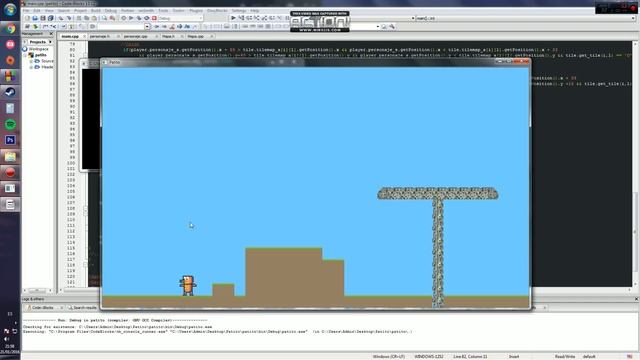The height and width of the screenshot is (360, 640).
Task: Click 'Line 82, Column 11' status entry
Action: pyautogui.click(x=470, y=357)
